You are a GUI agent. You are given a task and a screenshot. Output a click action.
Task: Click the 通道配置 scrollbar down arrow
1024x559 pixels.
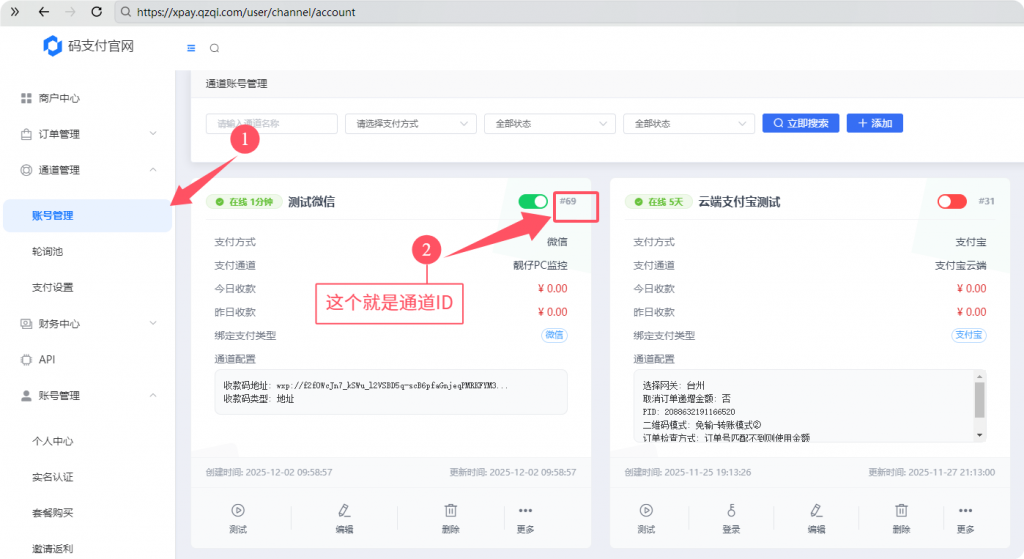[979, 435]
